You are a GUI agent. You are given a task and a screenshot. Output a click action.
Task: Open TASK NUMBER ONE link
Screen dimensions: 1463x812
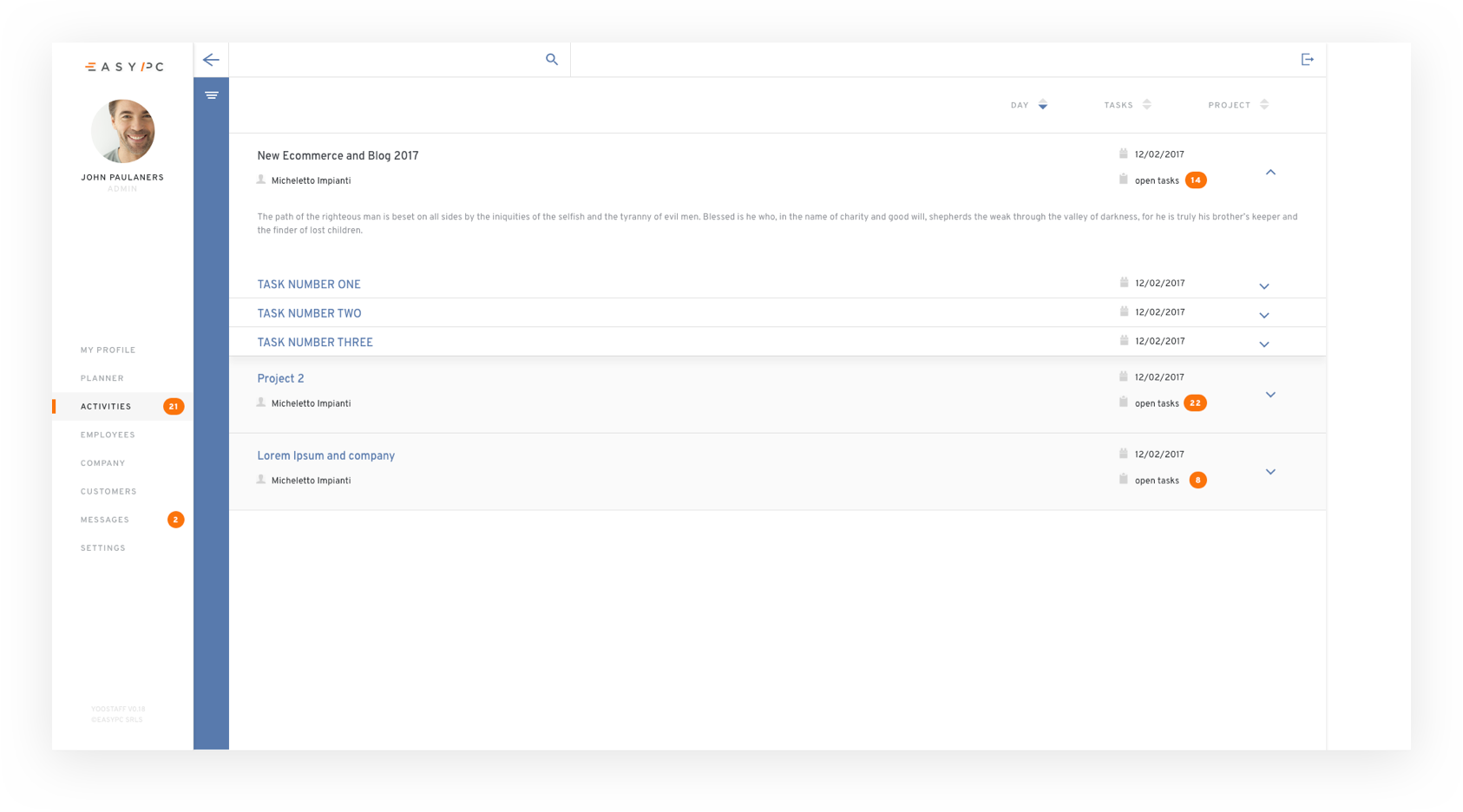pos(309,285)
